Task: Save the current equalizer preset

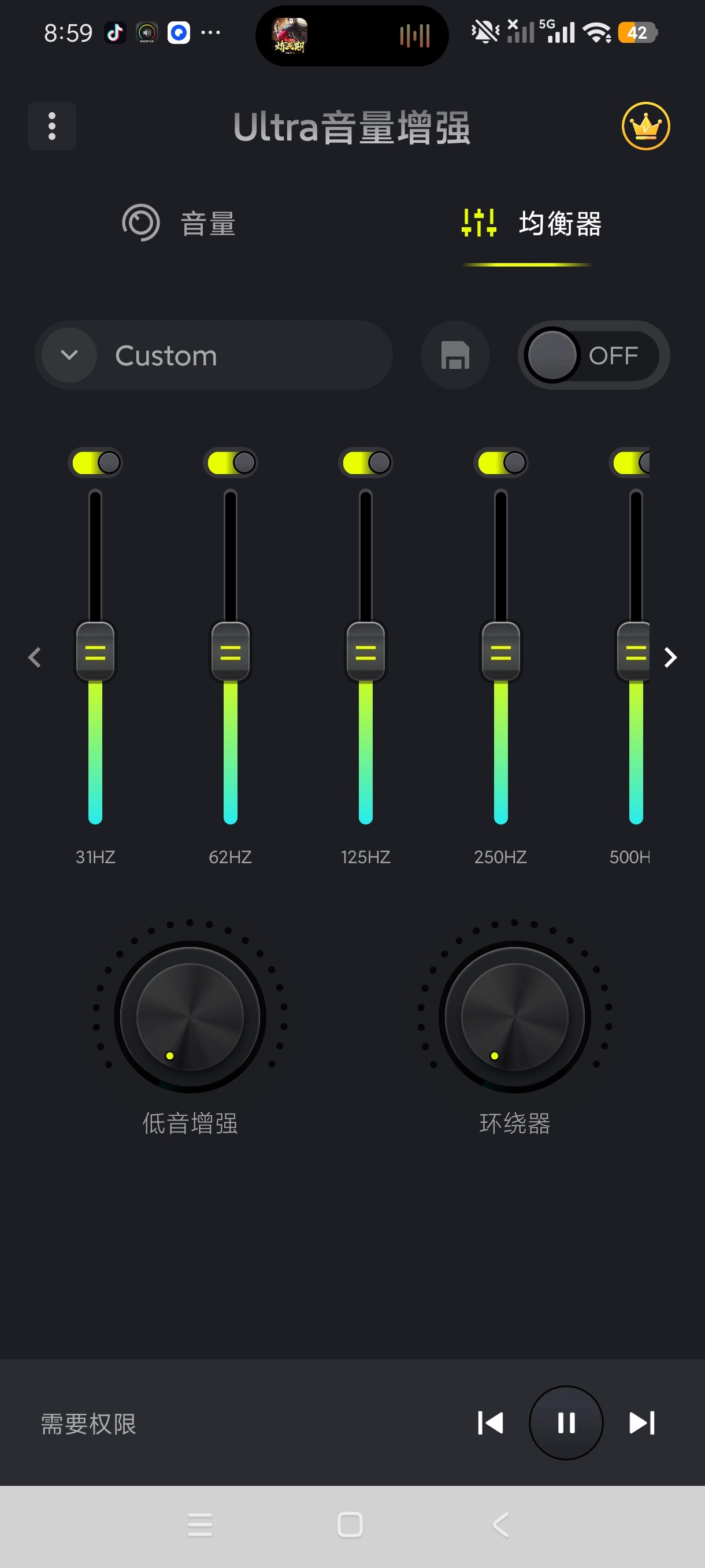Action: click(x=455, y=355)
